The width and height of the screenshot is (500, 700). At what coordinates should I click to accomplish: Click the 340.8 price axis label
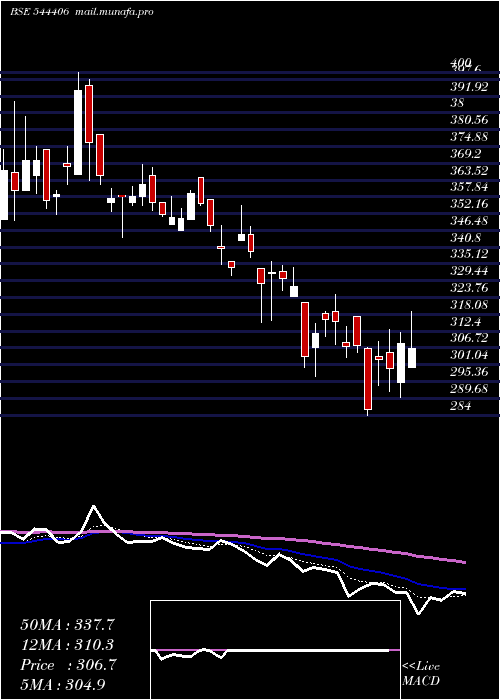(466, 238)
